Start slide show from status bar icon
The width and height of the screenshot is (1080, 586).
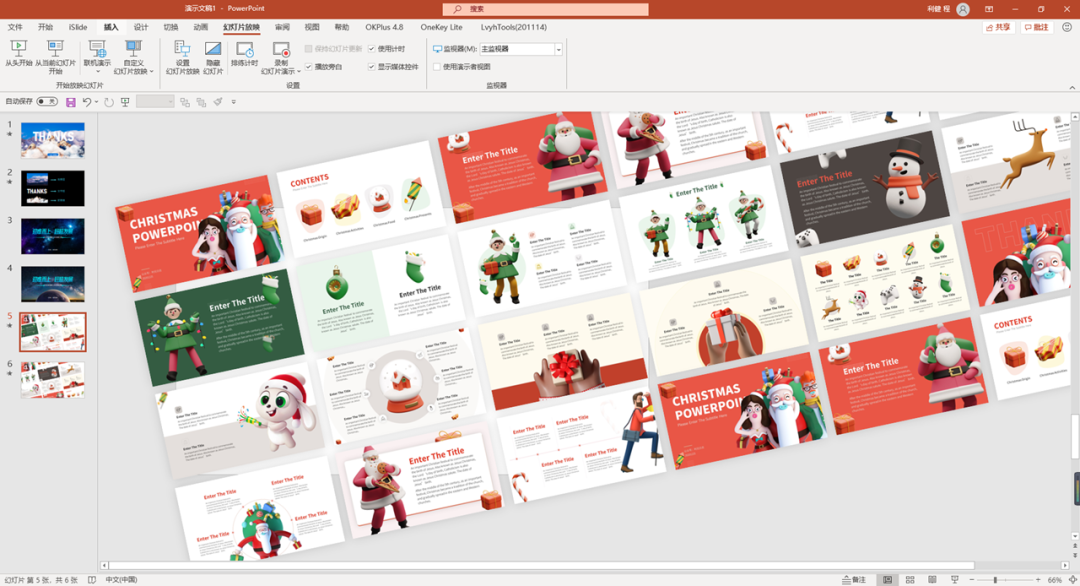pos(955,580)
